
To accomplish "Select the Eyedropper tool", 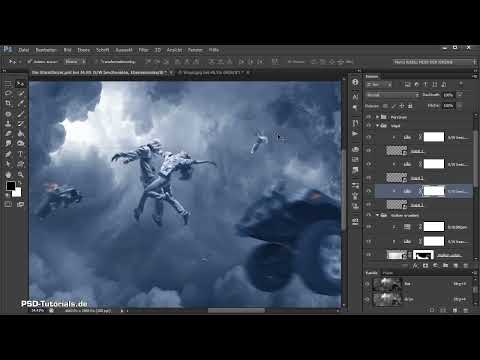I will [x=20, y=104].
